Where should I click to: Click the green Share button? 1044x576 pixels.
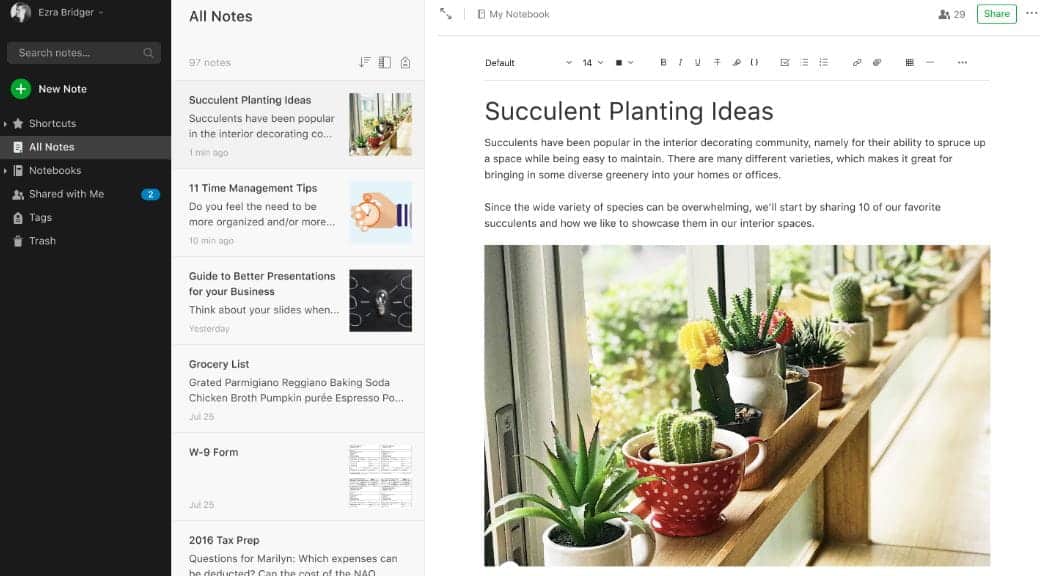click(x=996, y=14)
